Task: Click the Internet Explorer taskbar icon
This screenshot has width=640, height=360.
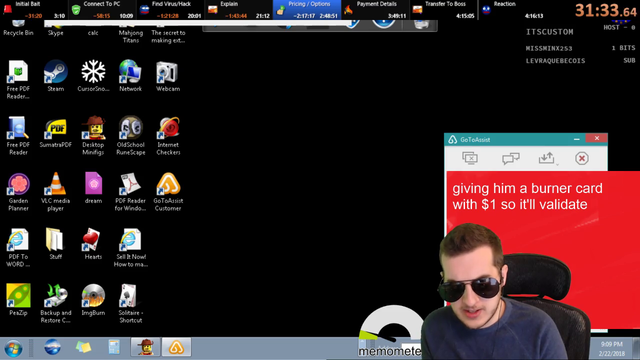Action: pyautogui.click(x=52, y=347)
